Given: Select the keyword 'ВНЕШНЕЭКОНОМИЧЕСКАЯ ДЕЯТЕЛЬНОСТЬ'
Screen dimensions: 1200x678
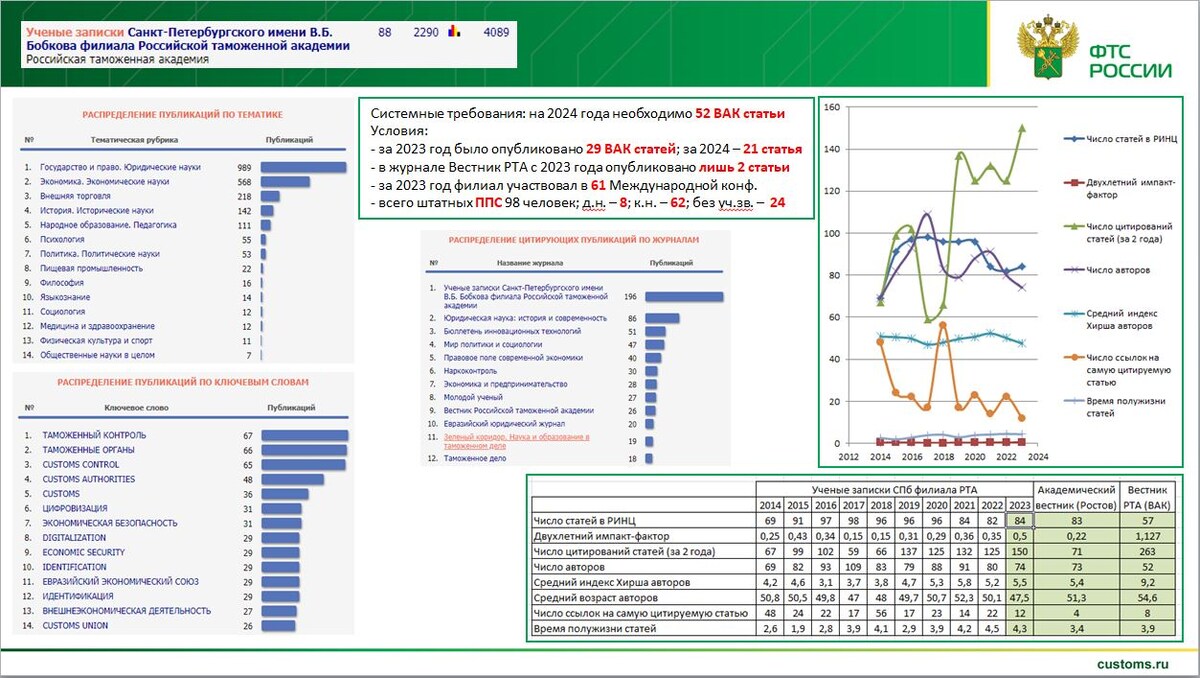Looking at the screenshot, I should [x=127, y=610].
